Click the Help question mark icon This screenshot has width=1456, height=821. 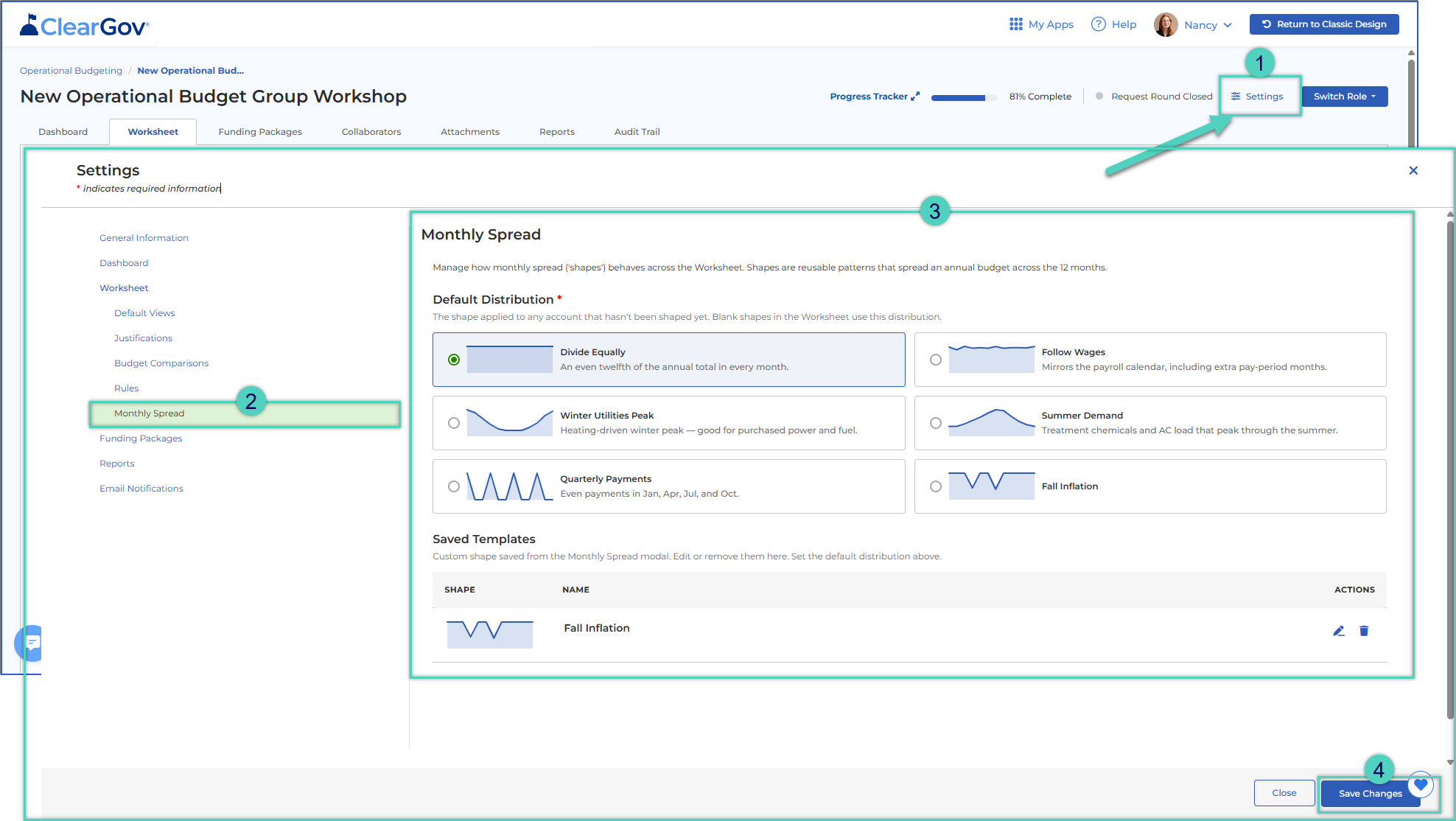click(x=1098, y=24)
